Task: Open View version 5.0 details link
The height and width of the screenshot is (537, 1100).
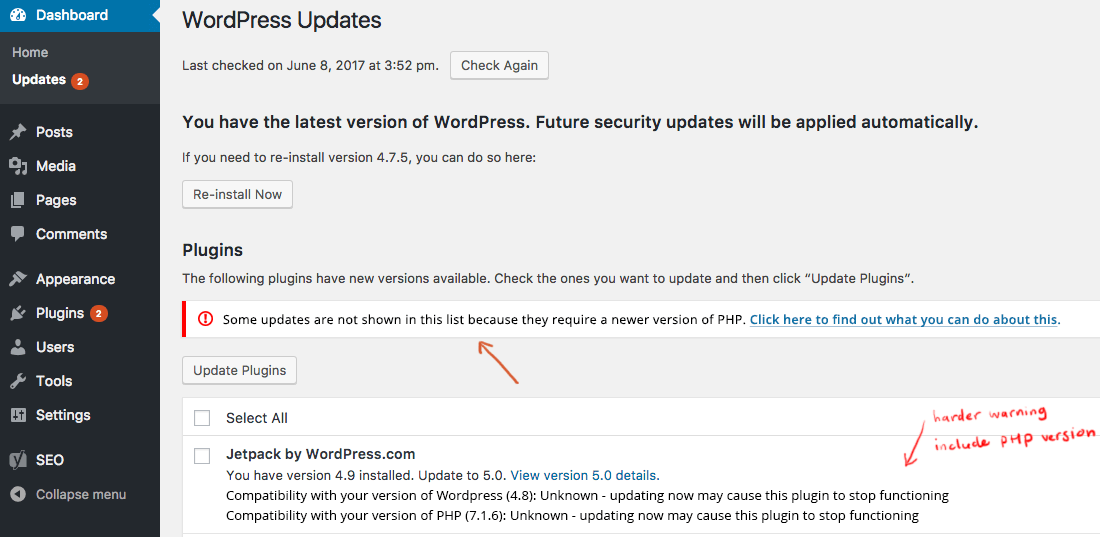Action: tap(584, 475)
